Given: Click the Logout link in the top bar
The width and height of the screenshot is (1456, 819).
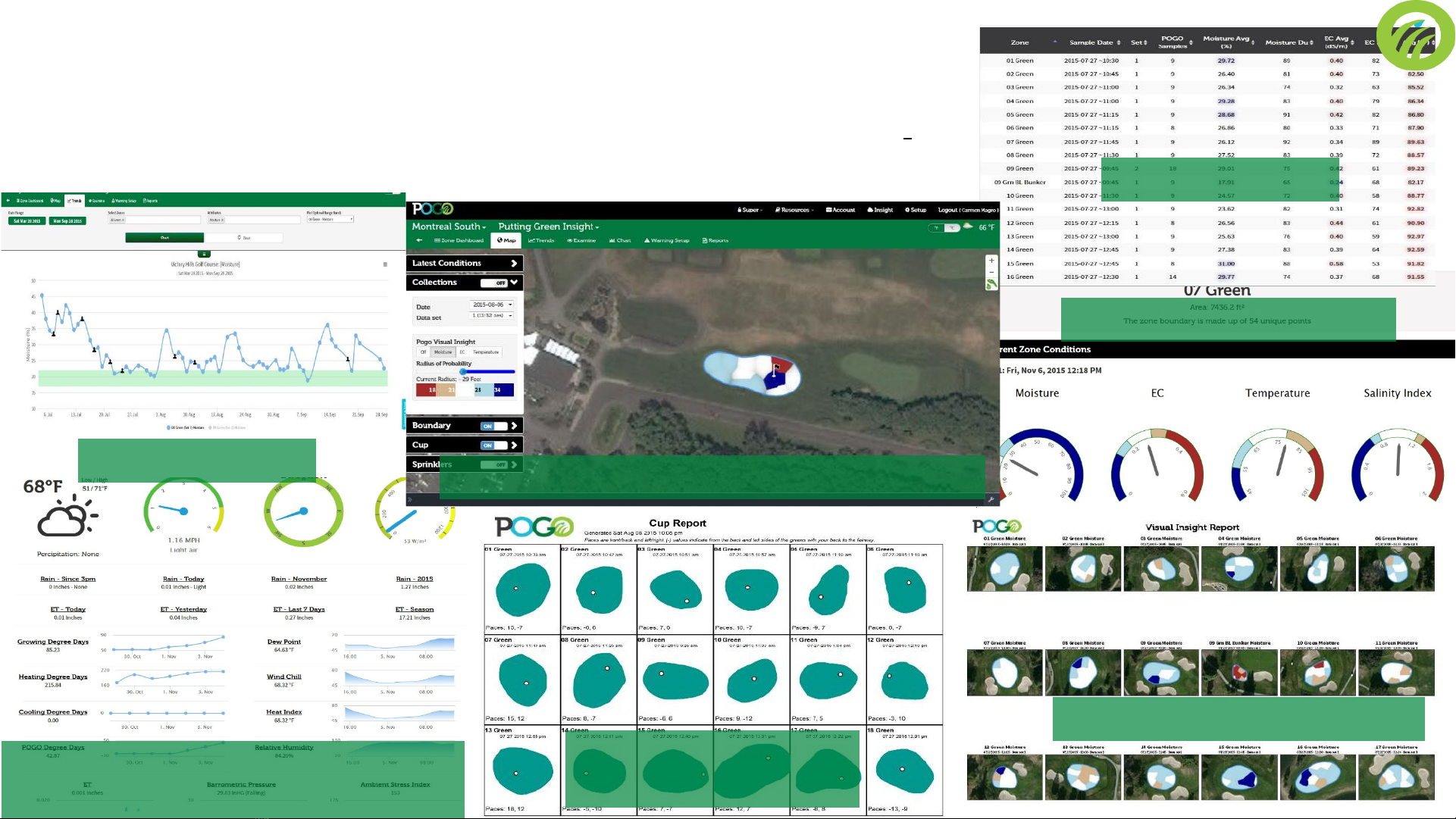Looking at the screenshot, I should pos(967,210).
